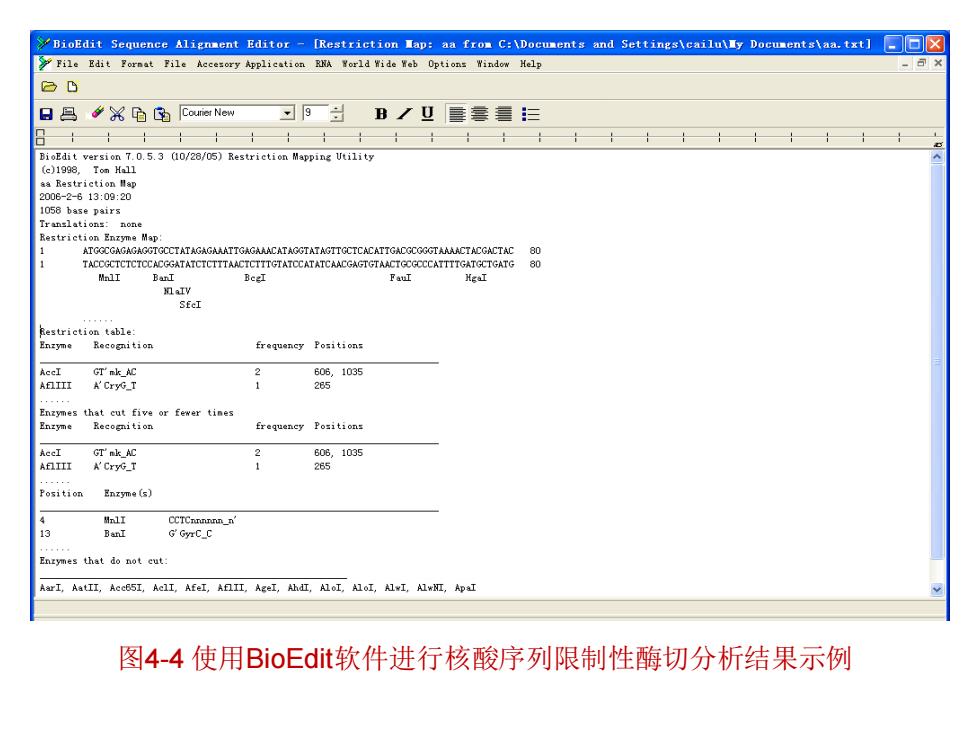Click the SfcI enzyme label
Viewport: 980px width, 735px height.
pos(190,305)
